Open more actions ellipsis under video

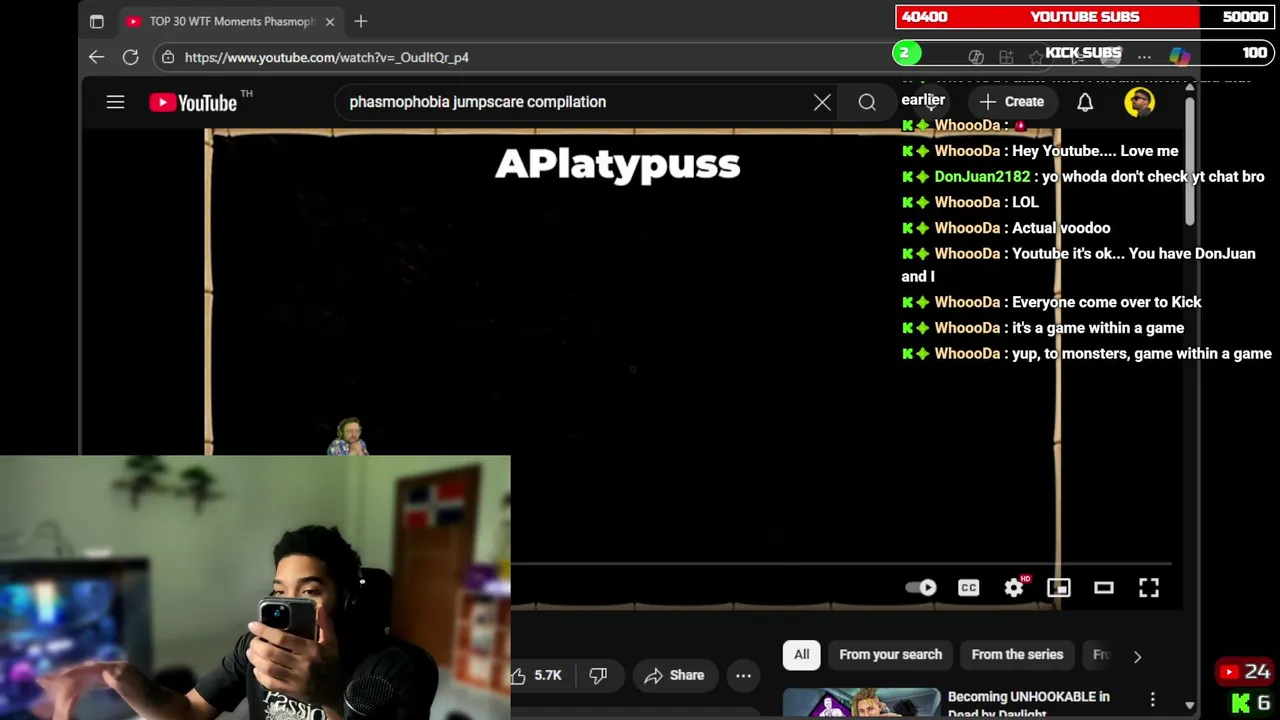coord(743,676)
